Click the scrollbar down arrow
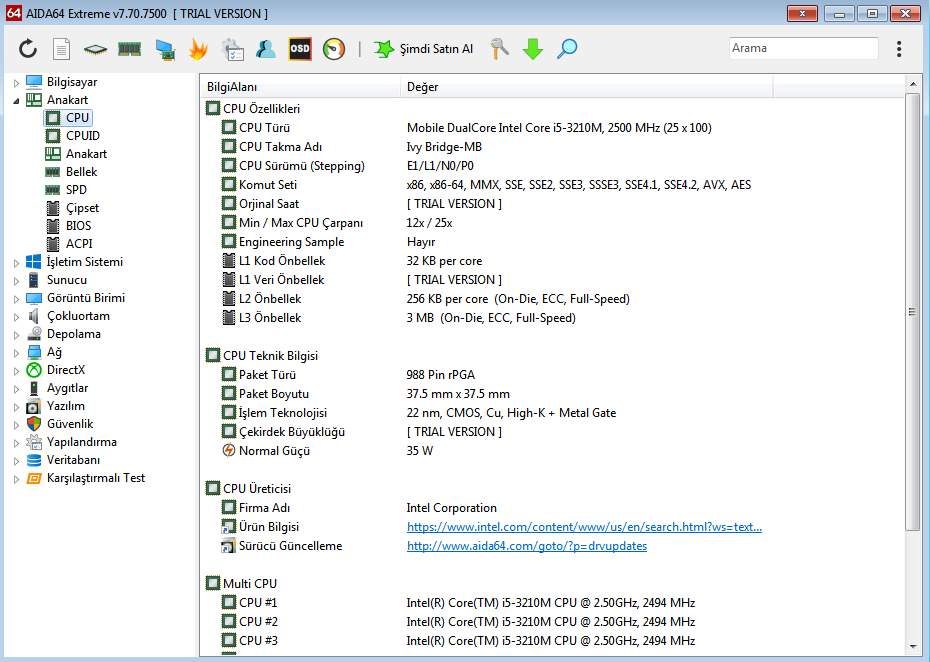 (x=912, y=647)
